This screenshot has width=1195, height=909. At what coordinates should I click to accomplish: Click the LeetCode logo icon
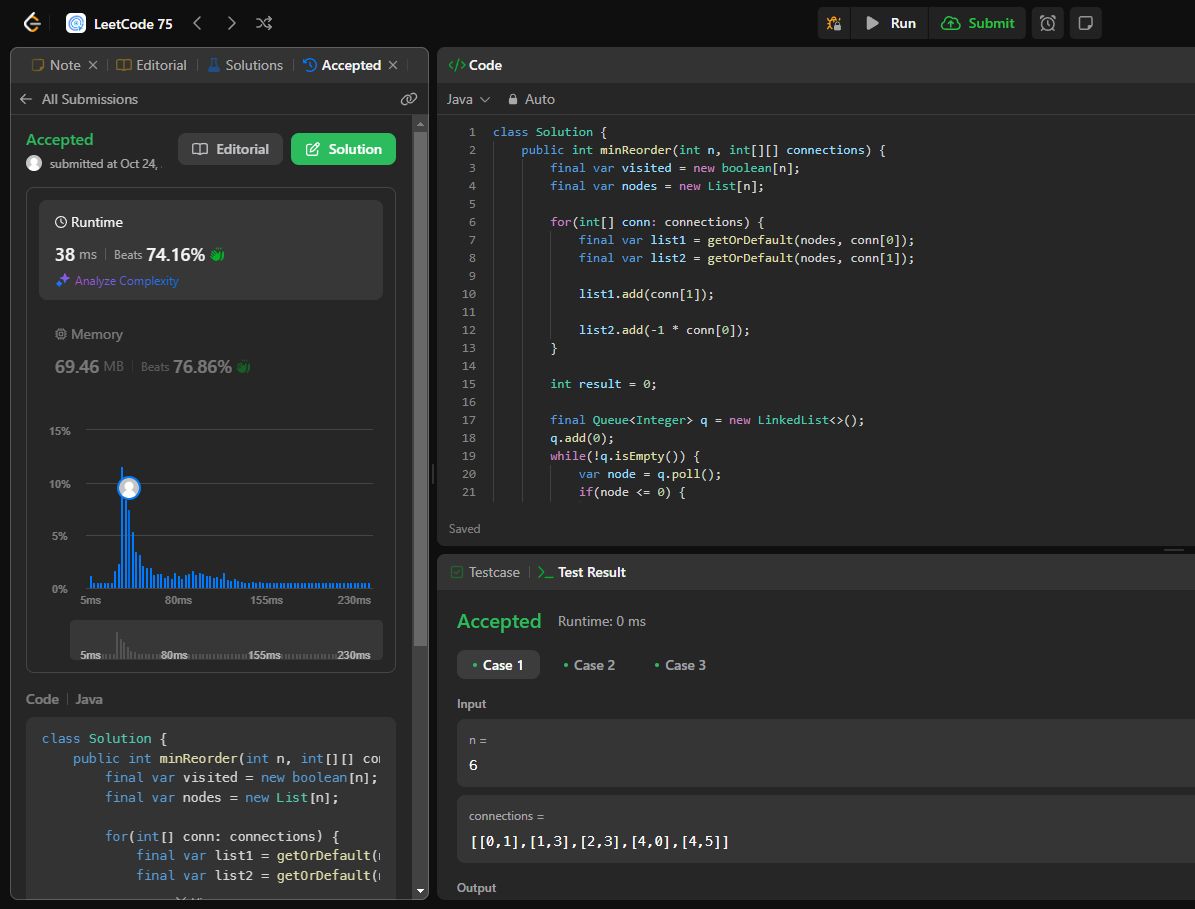[x=31, y=23]
